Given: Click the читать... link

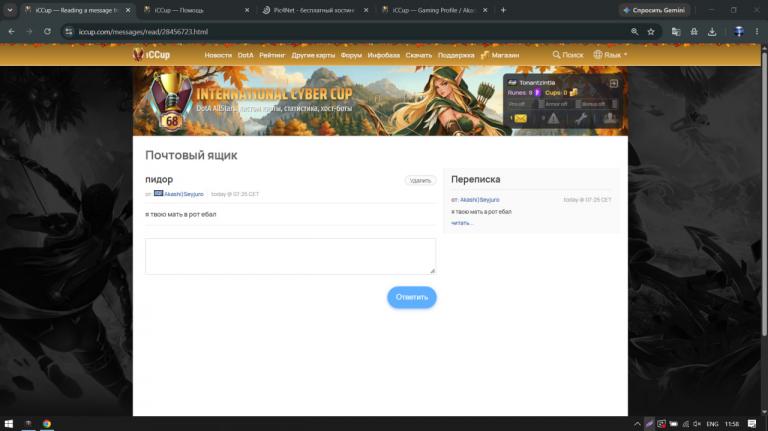Looking at the screenshot, I should [461, 223].
